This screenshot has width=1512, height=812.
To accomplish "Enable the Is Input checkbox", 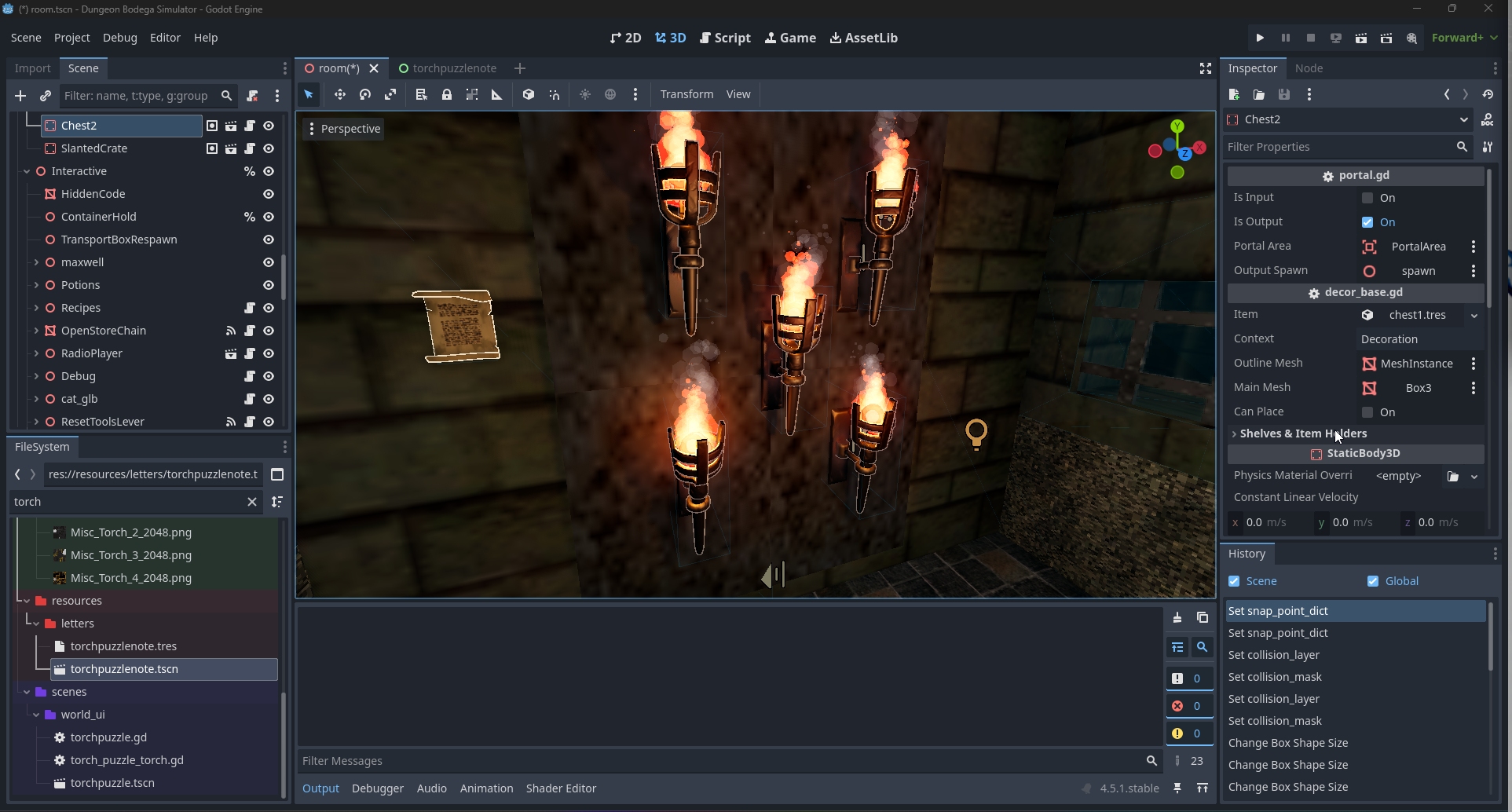I will [x=1367, y=198].
